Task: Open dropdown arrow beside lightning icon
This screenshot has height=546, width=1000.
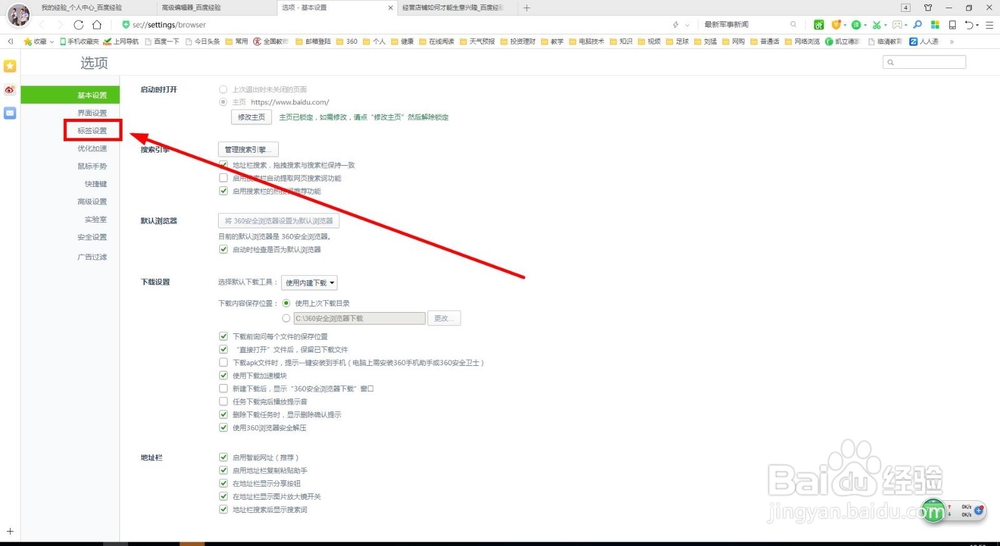Action: pos(688,25)
